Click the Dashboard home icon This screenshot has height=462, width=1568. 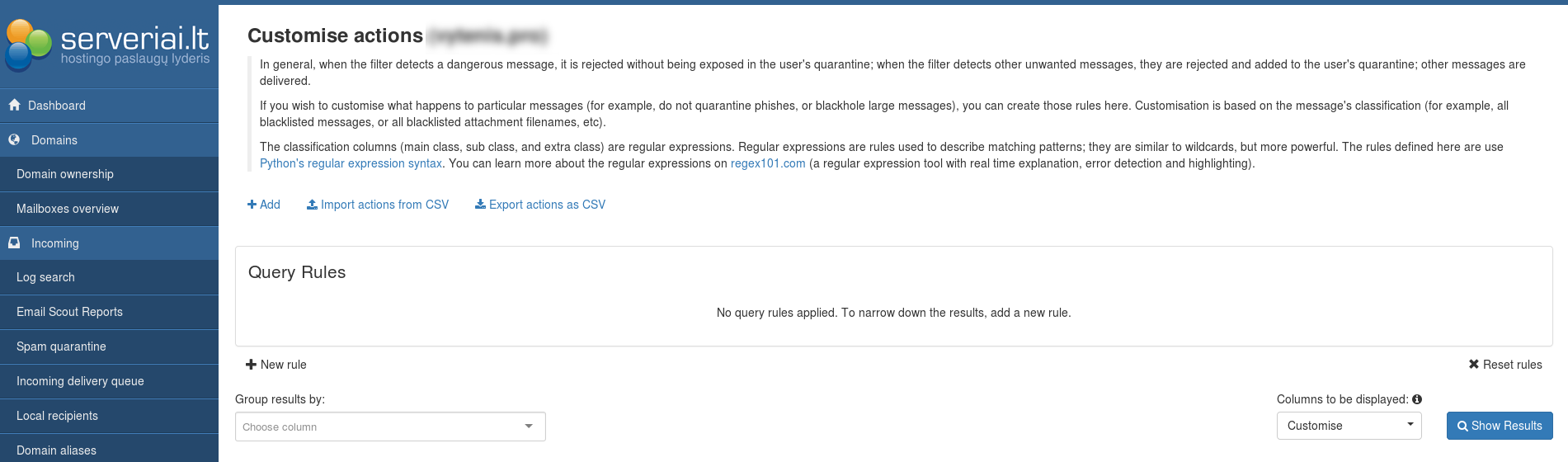point(14,106)
